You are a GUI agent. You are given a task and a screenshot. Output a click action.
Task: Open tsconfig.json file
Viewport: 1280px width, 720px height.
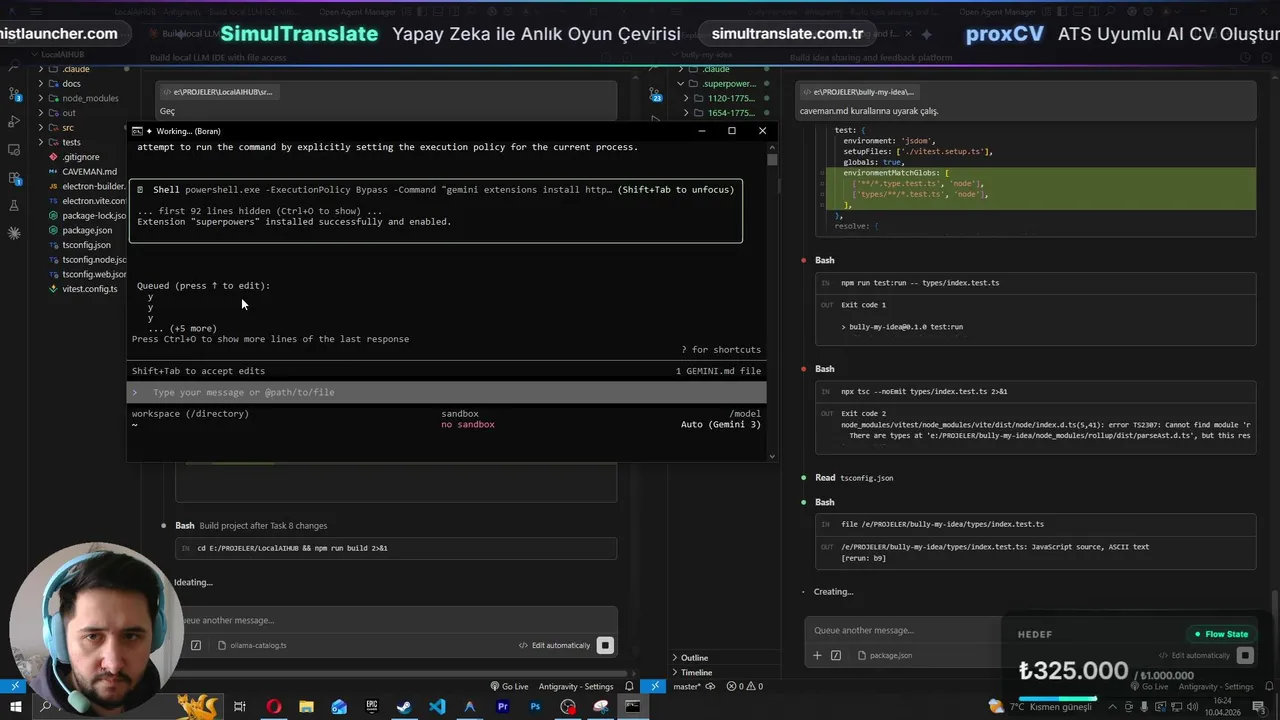pyautogui.click(x=86, y=245)
